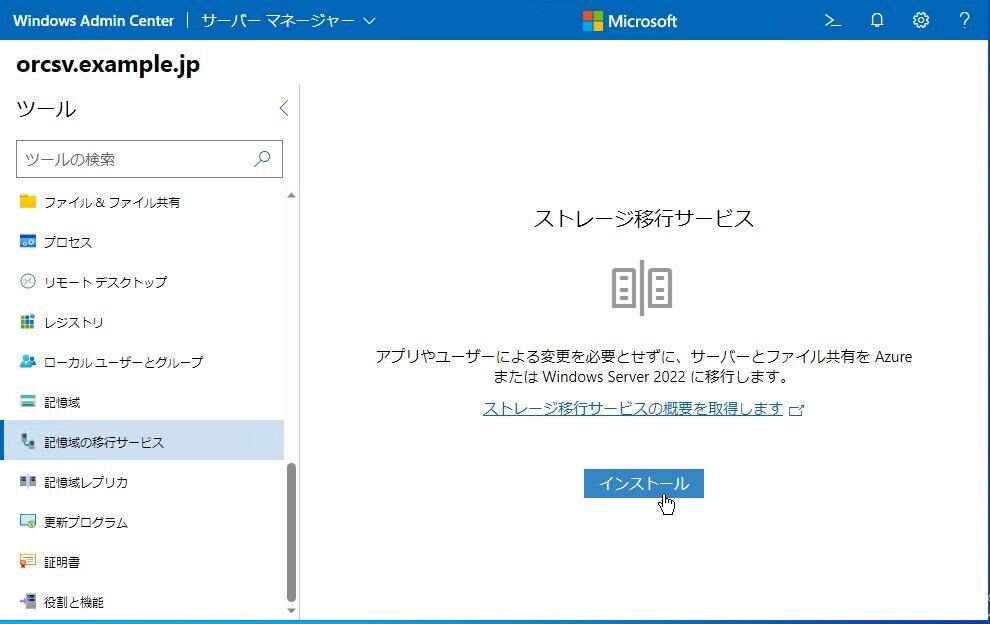Select 役割と機能 entry
Image resolution: width=990 pixels, height=624 pixels.
pos(143,602)
